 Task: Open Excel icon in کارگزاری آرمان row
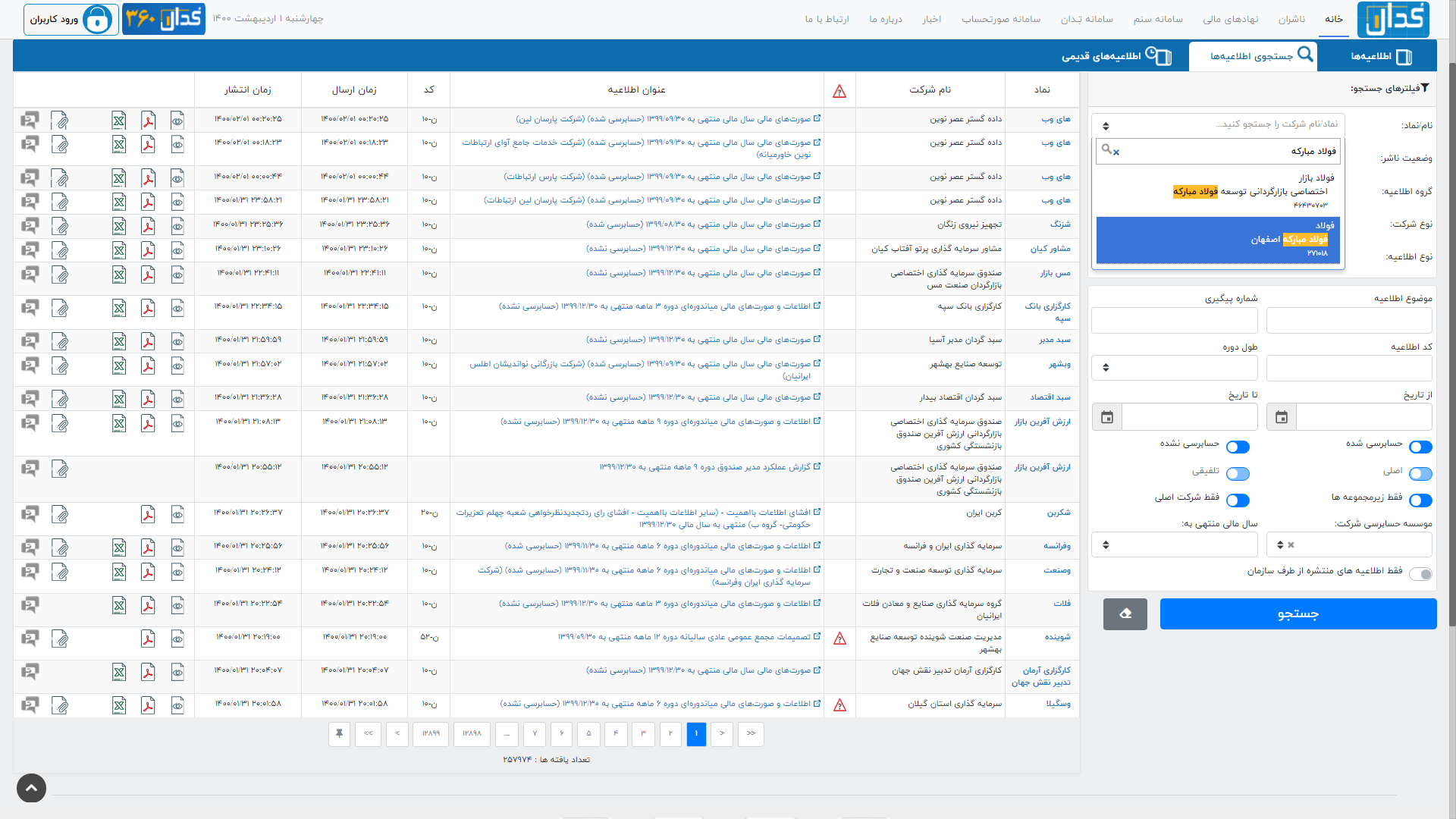coord(119,672)
